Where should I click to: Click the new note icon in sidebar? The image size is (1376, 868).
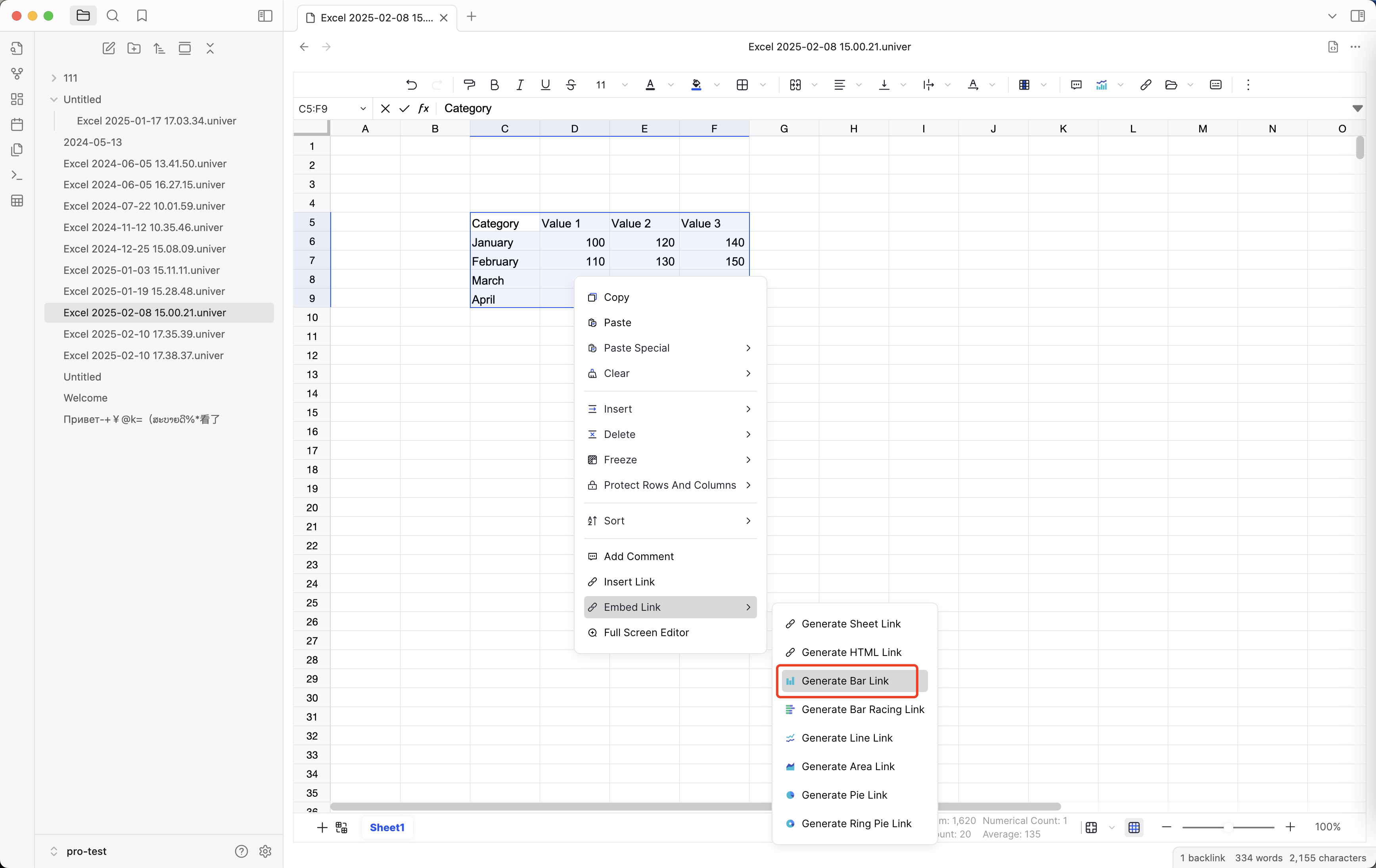click(109, 48)
